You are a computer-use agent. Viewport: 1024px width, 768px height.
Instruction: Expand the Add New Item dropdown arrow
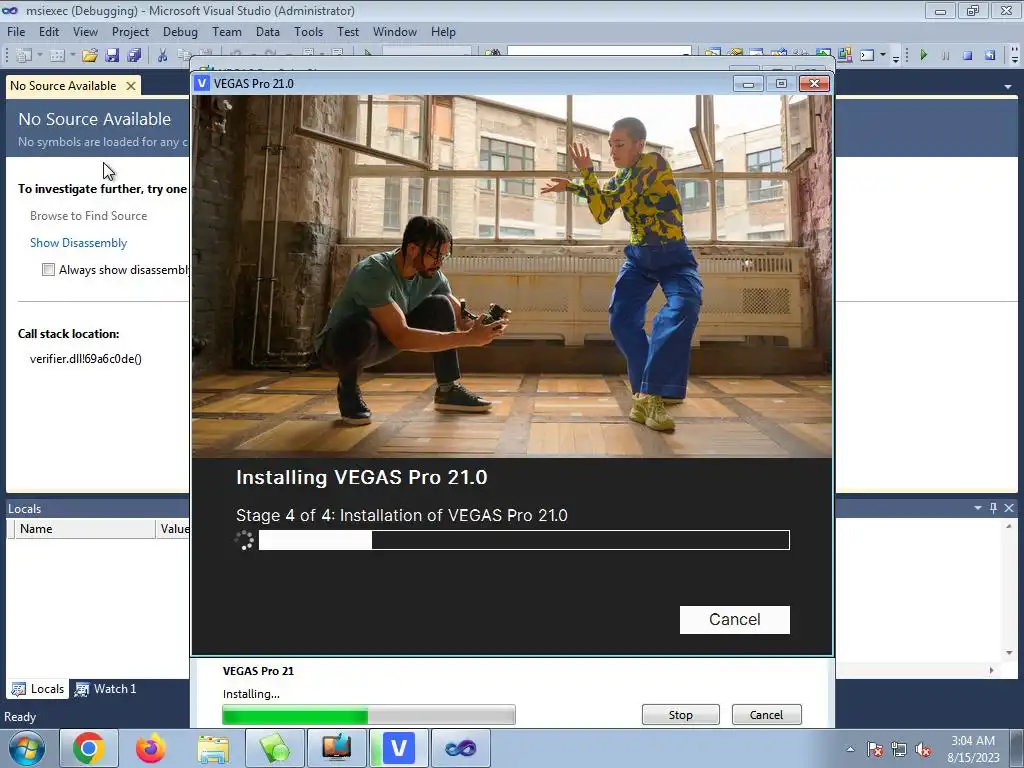pyautogui.click(x=72, y=56)
